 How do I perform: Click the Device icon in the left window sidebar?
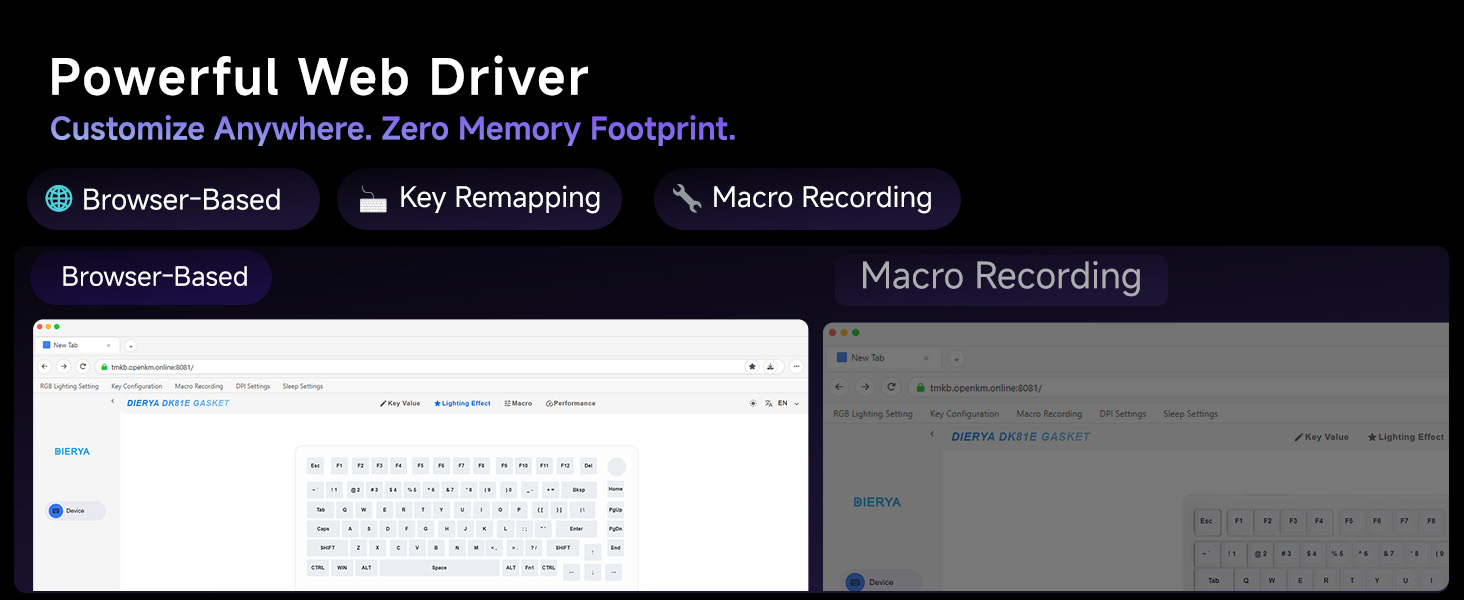56,511
